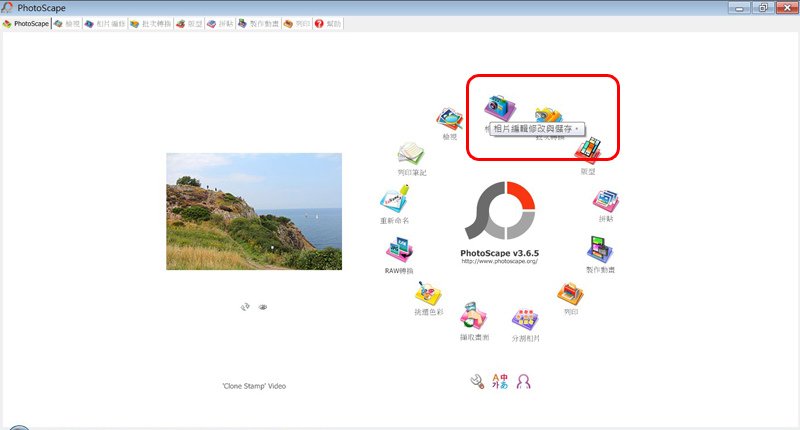800x430 pixels.
Task: Open the 幫助 help tab with question mark
Action: pyautogui.click(x=328, y=23)
